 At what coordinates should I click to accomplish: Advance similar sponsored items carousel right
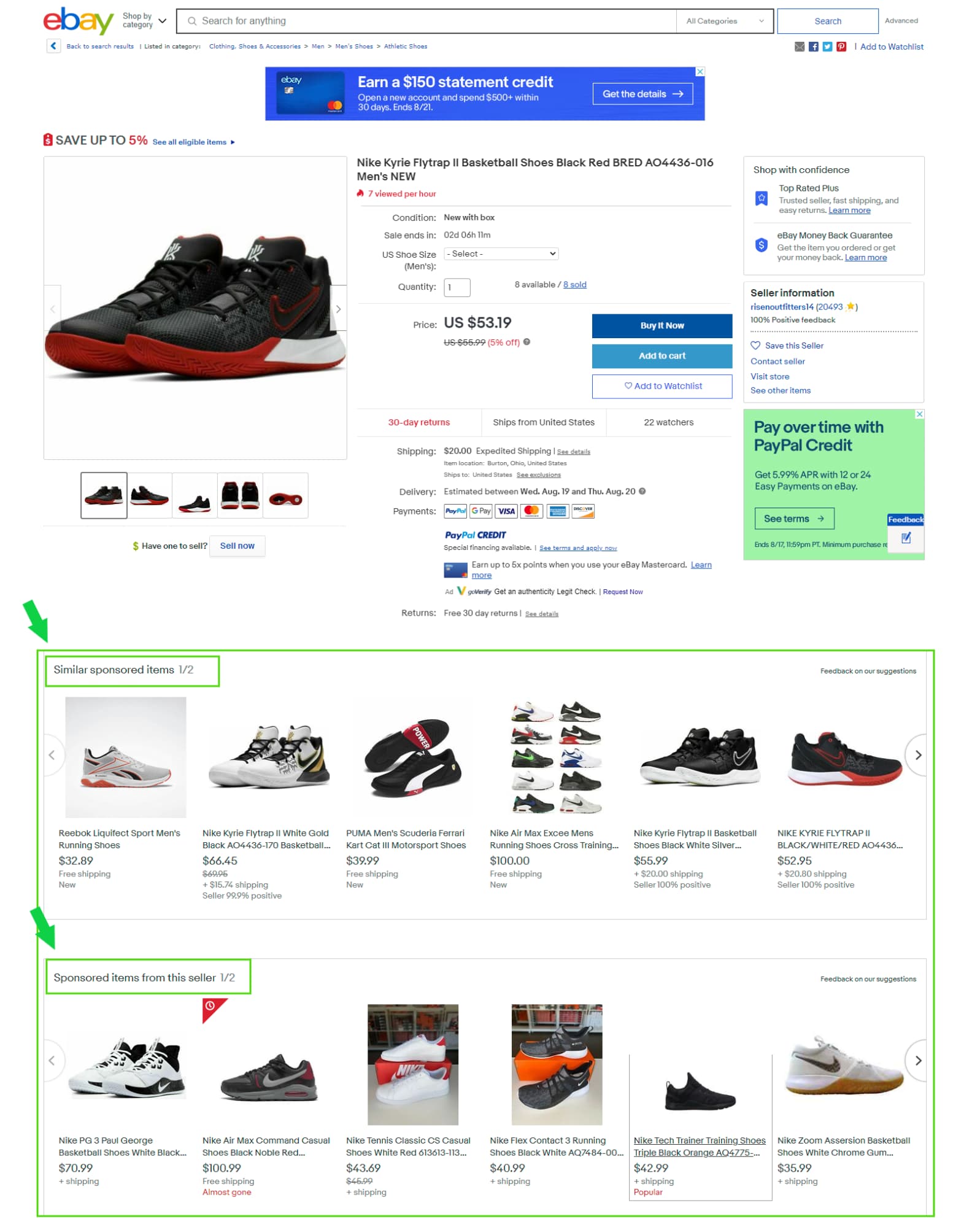(917, 754)
